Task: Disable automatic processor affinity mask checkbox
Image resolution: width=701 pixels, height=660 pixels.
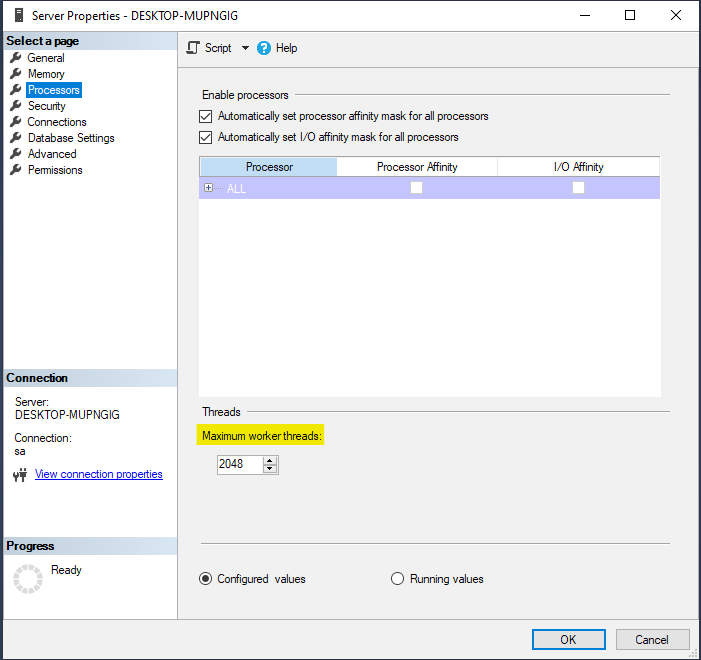Action: pyautogui.click(x=207, y=116)
